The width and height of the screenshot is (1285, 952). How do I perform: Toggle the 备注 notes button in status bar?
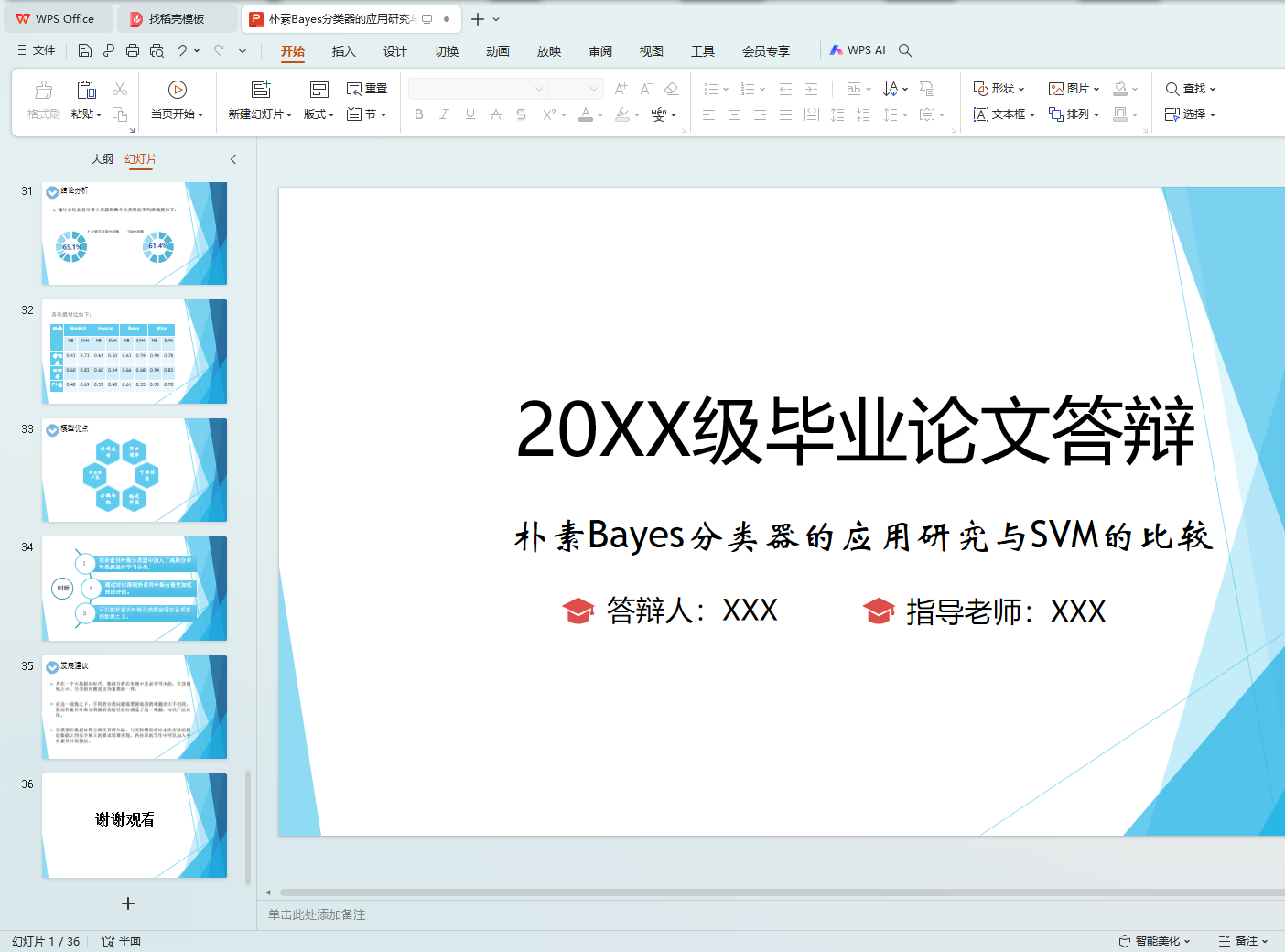[x=1244, y=941]
